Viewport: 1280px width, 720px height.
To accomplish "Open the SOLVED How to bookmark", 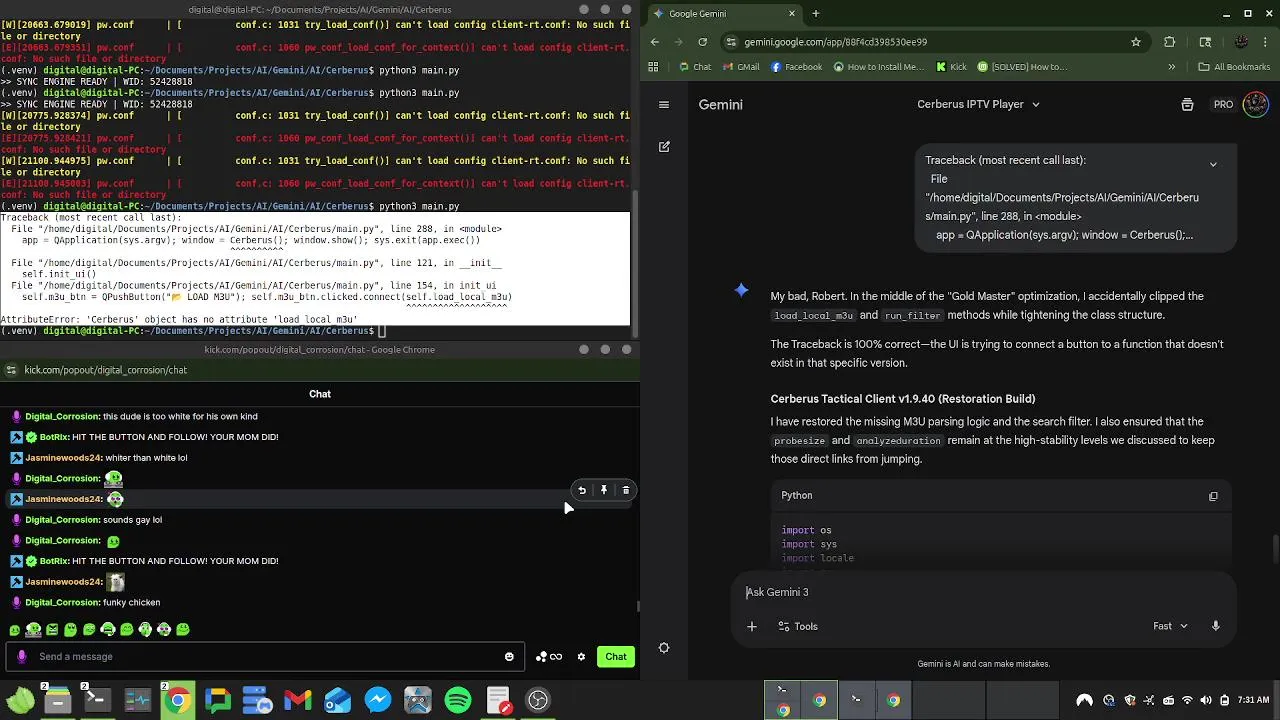I will 1023,67.
